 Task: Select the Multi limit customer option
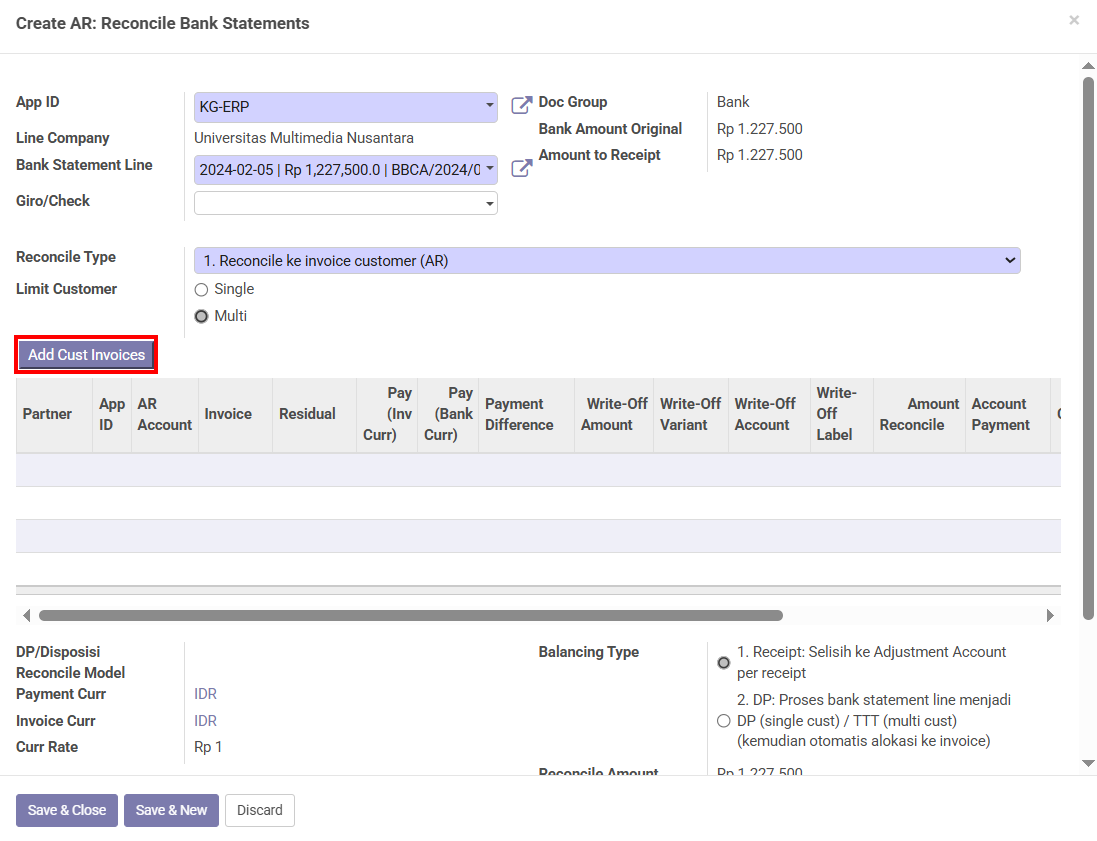pyautogui.click(x=202, y=316)
